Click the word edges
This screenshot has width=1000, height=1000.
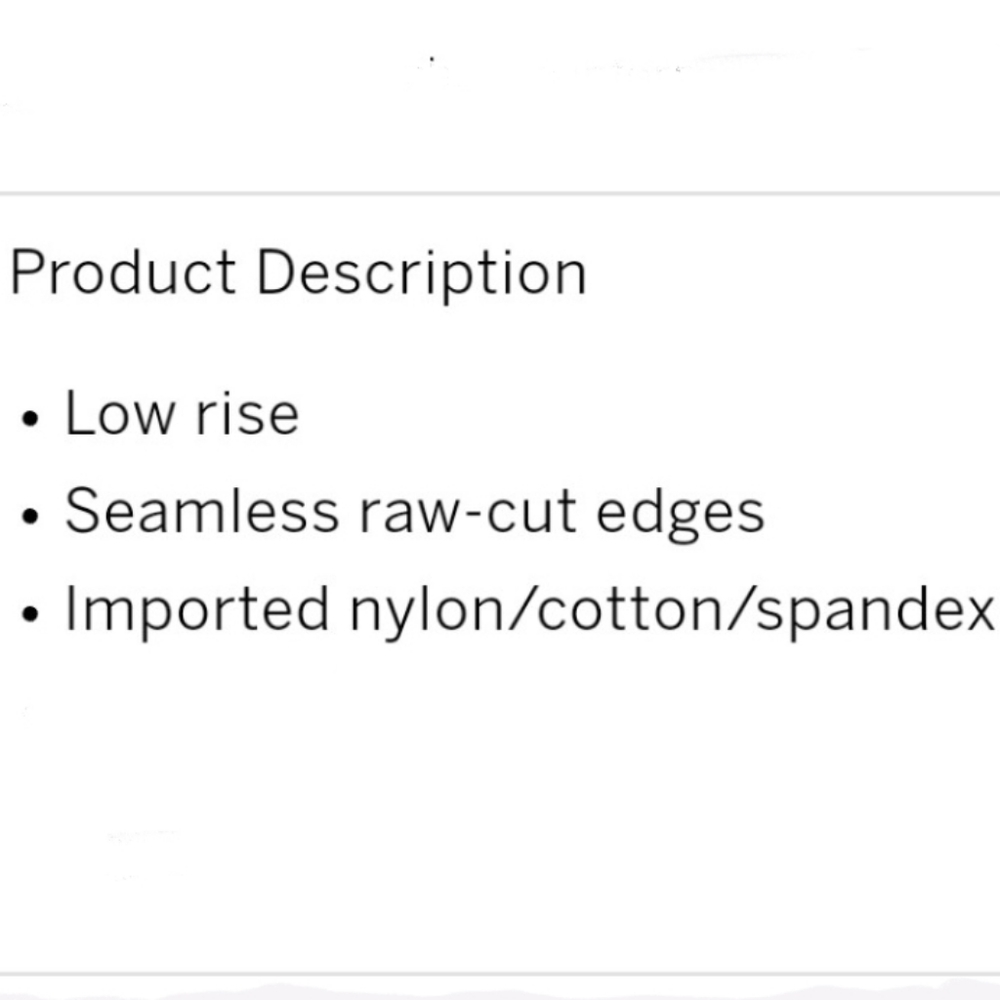[680, 515]
